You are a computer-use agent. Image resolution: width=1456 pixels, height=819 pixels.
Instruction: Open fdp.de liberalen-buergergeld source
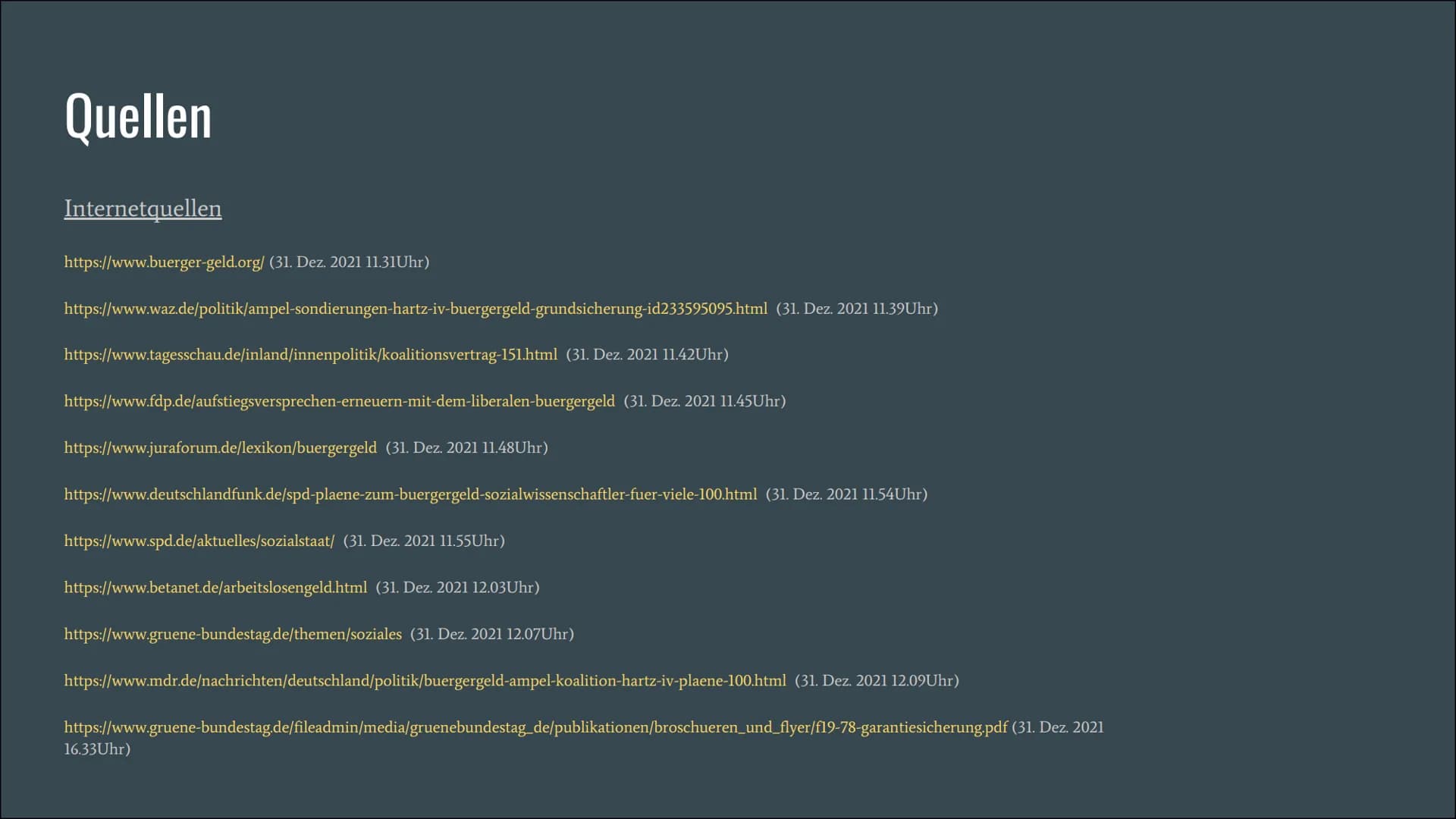point(340,400)
